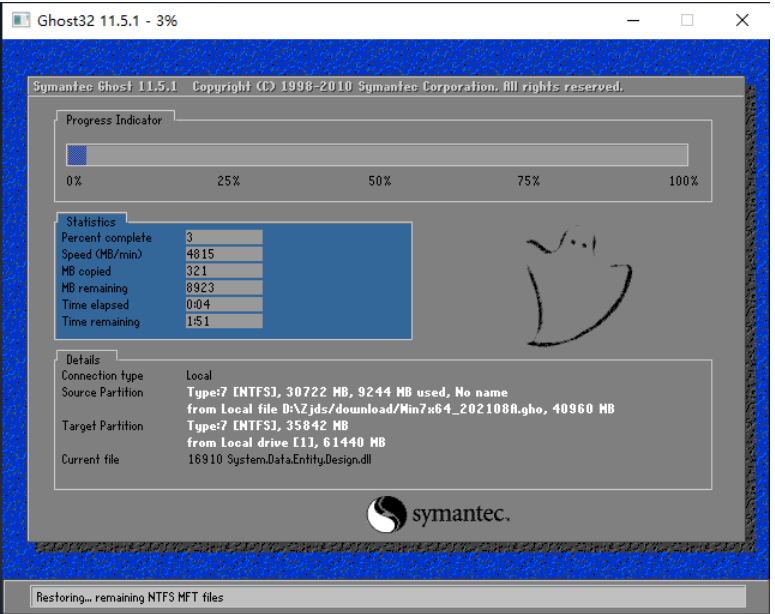The width and height of the screenshot is (775, 614).
Task: Click the Symantec yin-yang logo
Action: point(387,516)
